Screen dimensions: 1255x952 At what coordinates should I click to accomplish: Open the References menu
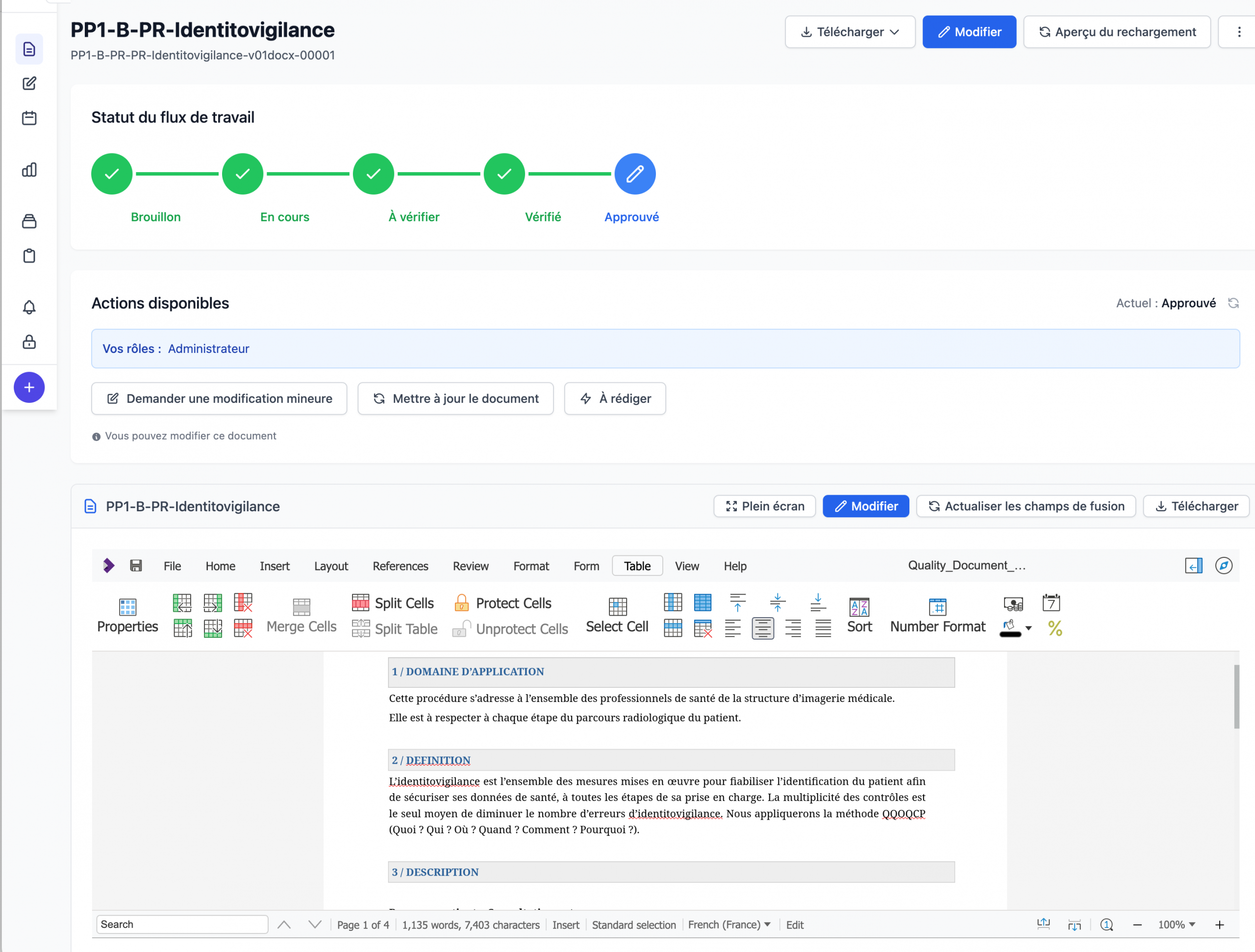(x=400, y=566)
